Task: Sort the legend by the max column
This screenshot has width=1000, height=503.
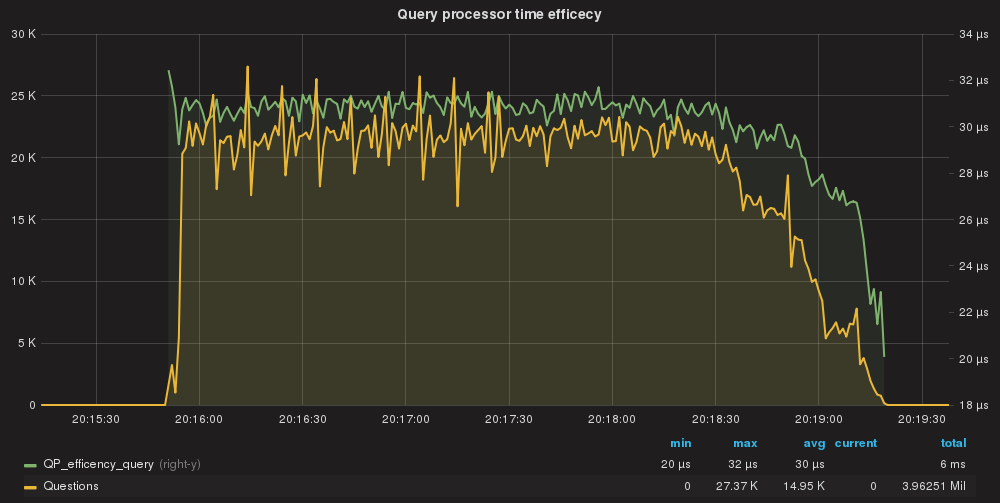Action: (744, 443)
